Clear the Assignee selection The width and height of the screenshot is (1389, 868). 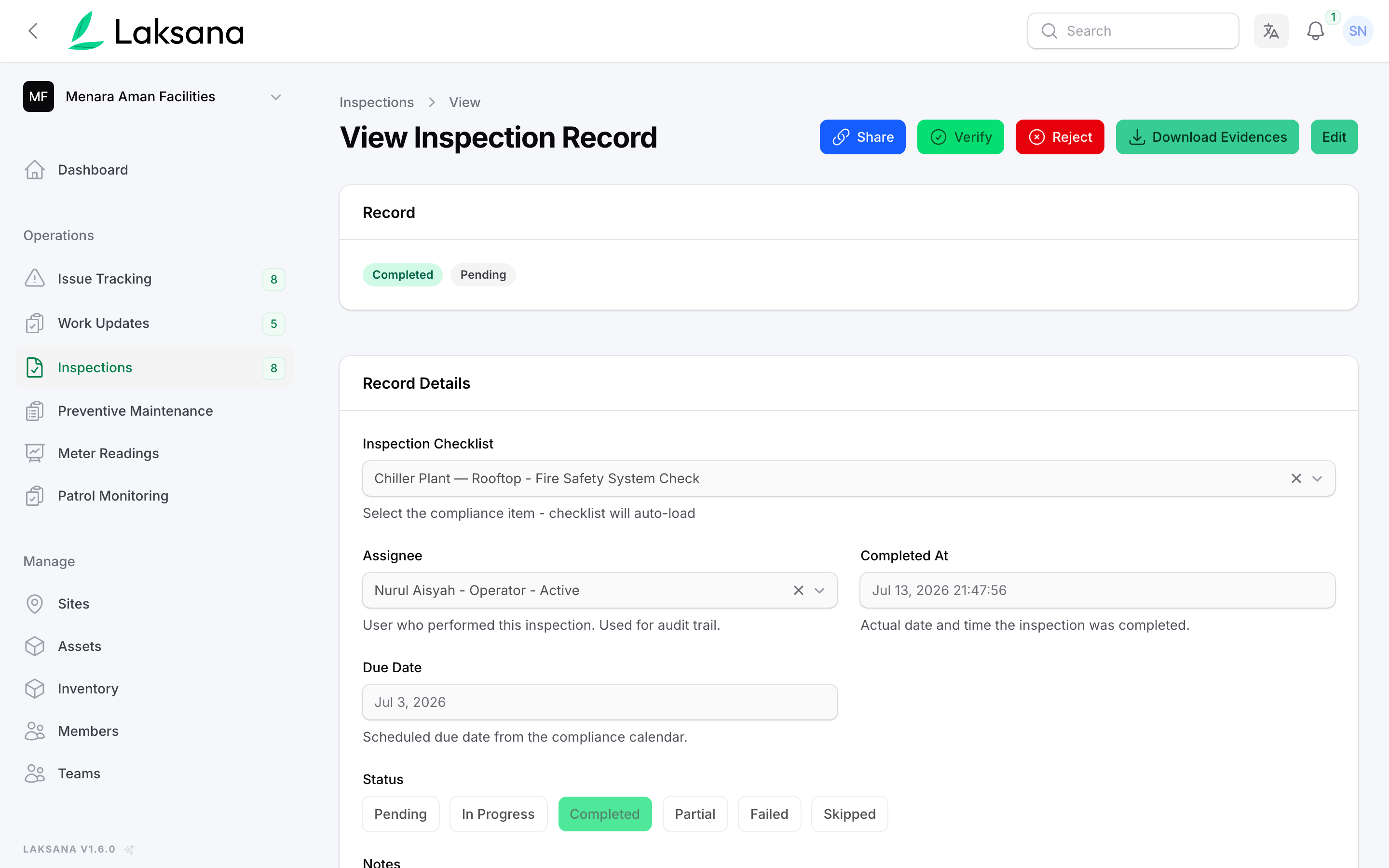(798, 590)
